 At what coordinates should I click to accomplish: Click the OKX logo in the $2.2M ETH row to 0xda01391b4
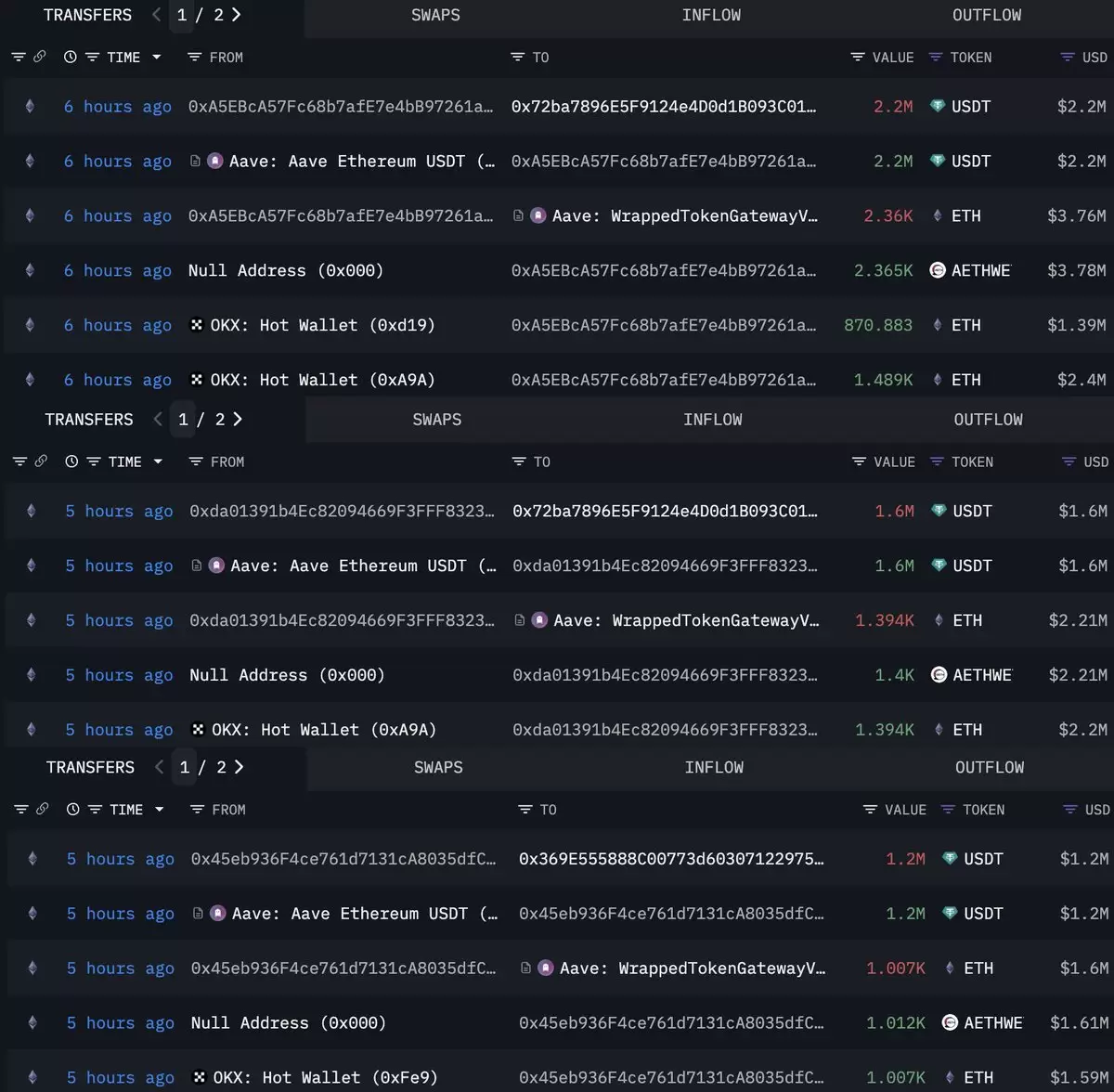(198, 730)
